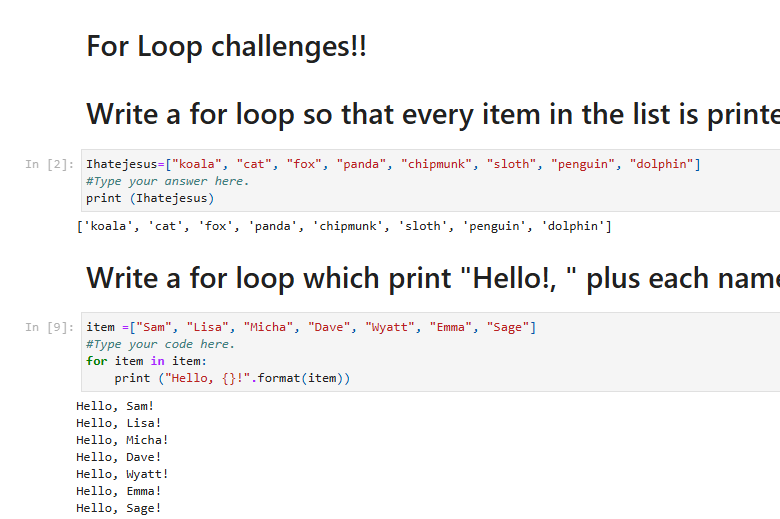Click the 'Hello, Emma!' output line

[118, 491]
